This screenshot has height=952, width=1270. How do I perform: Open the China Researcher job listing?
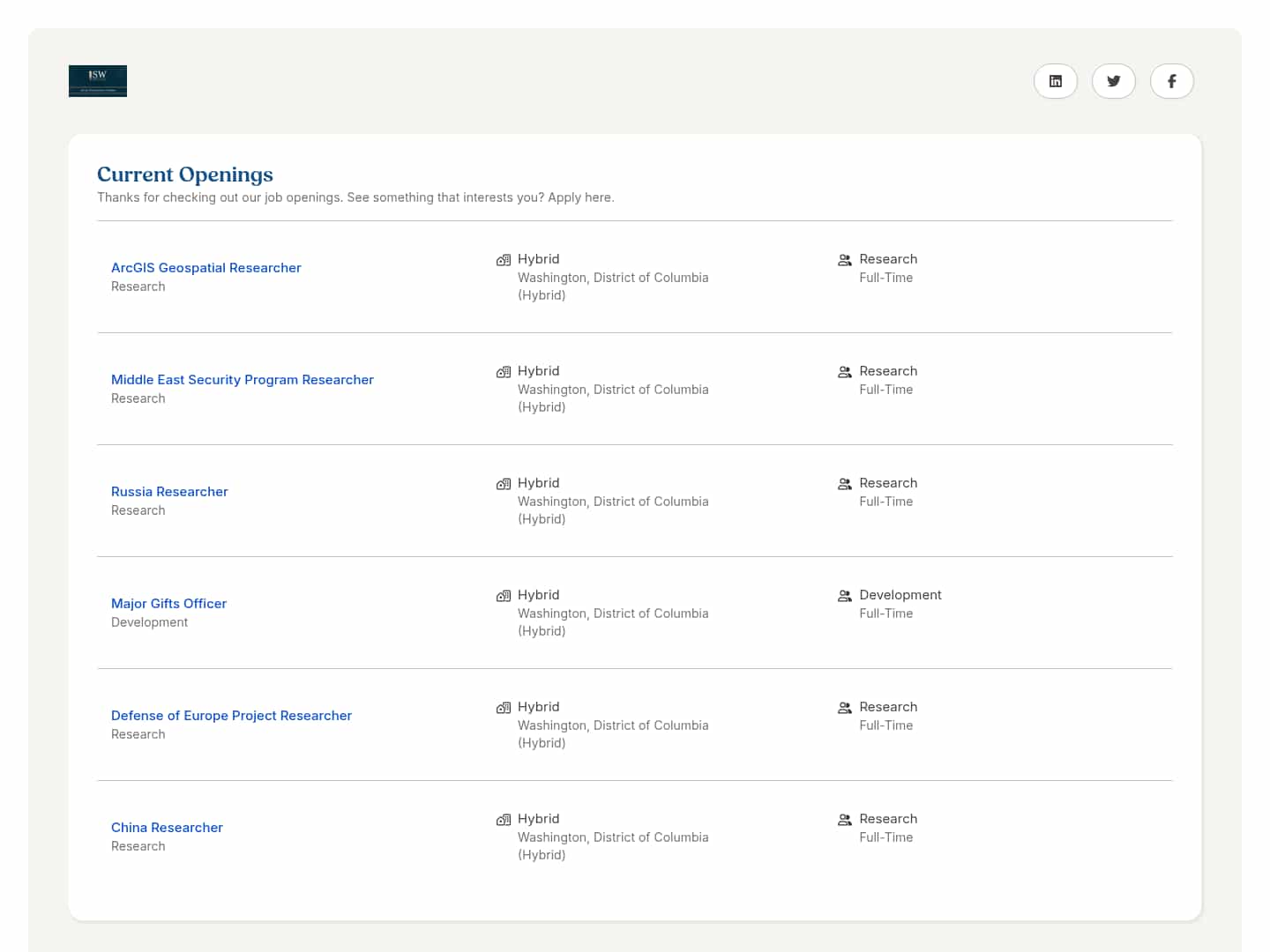tap(167, 828)
